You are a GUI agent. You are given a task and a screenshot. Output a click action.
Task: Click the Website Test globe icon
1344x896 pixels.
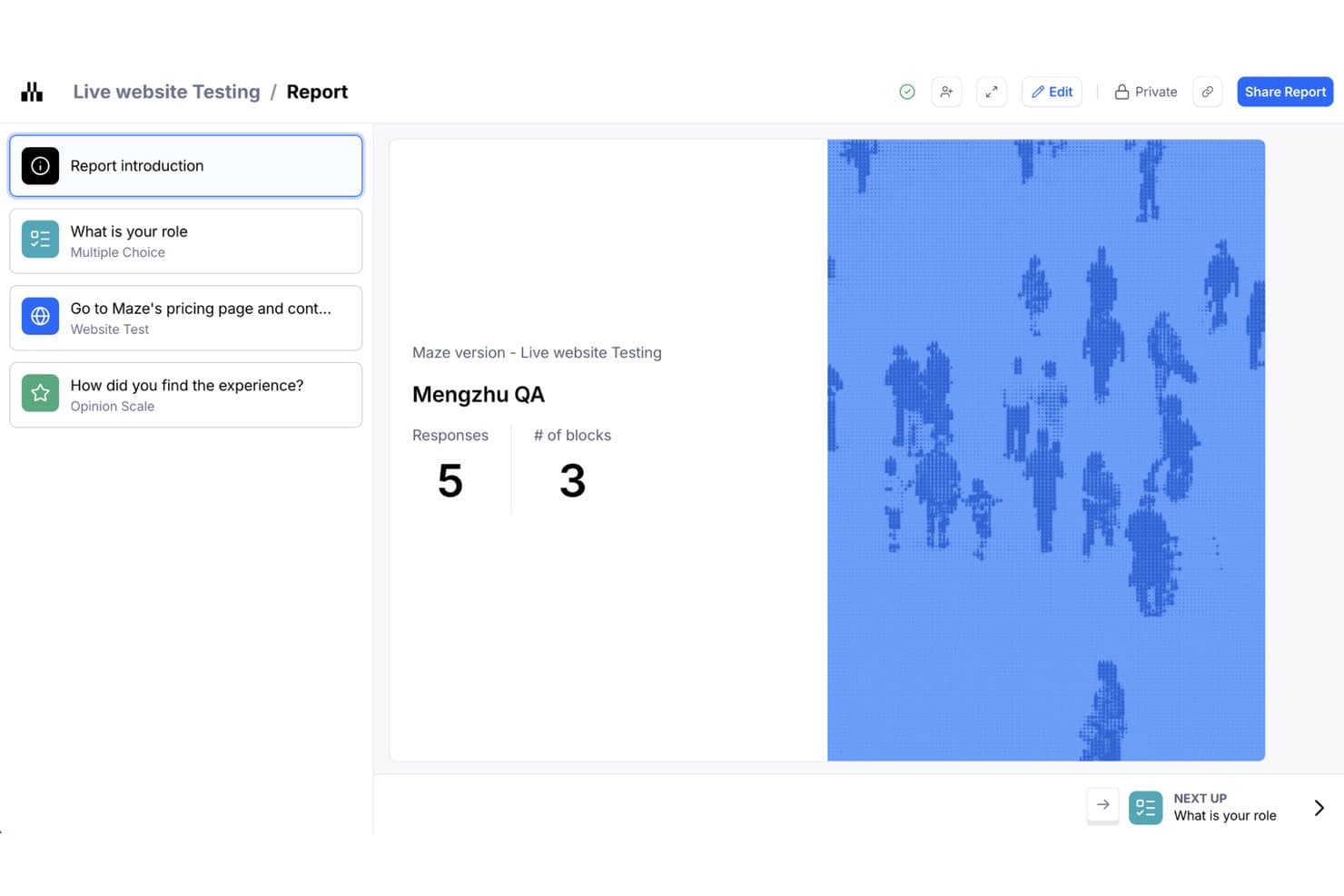(x=40, y=316)
